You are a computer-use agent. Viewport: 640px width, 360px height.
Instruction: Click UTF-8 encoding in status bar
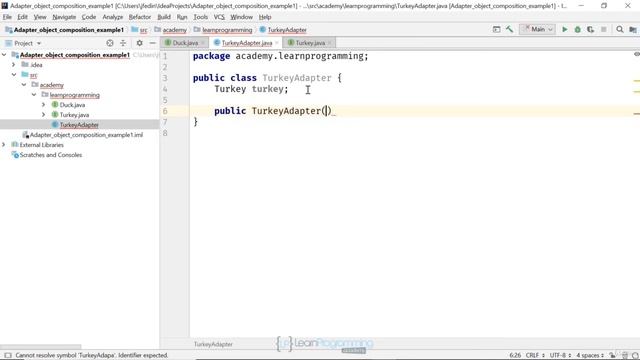click(560, 355)
